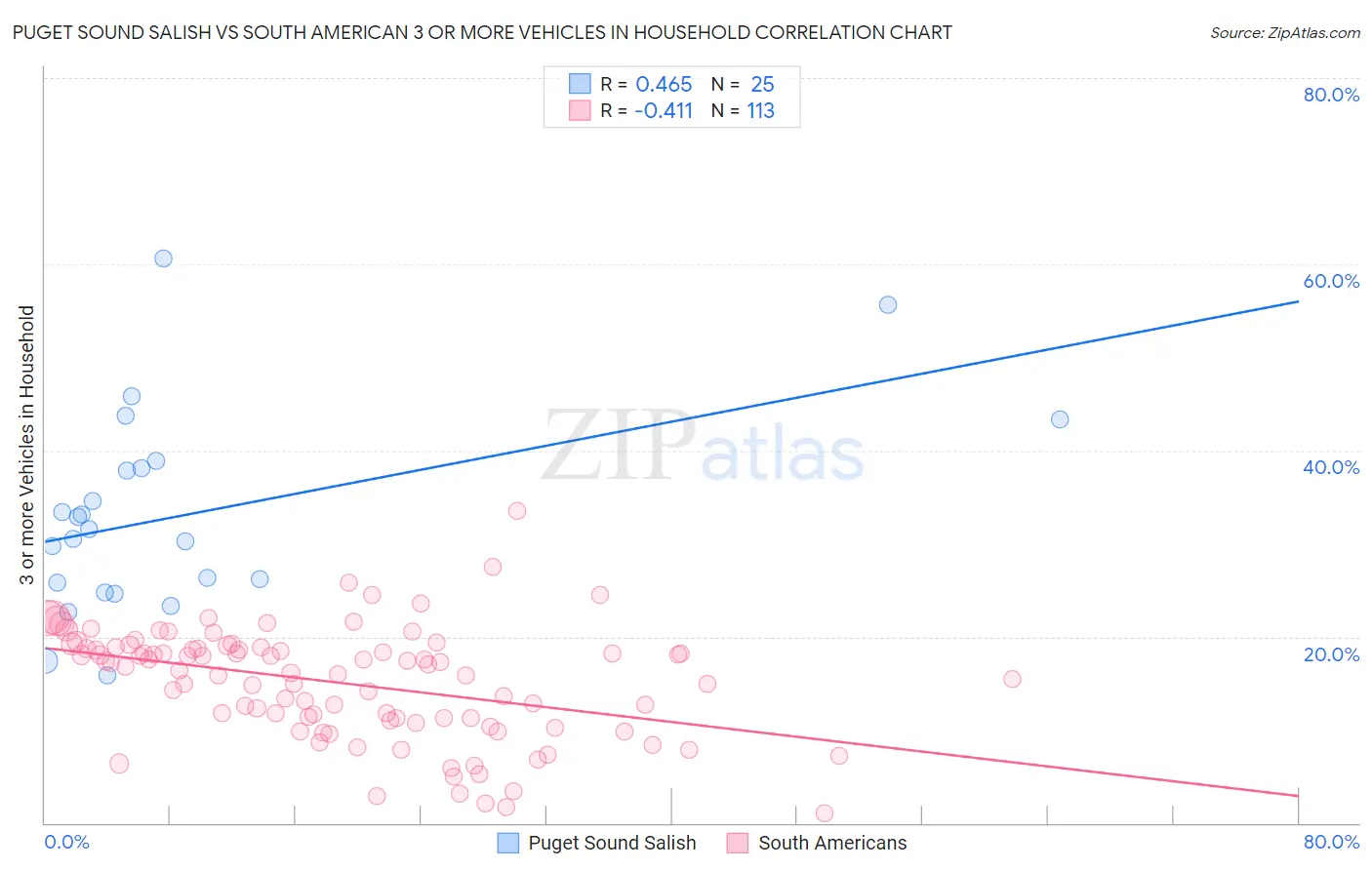Click the ZIPatlas watermark
This screenshot has height=870, width=1372.
703,447
